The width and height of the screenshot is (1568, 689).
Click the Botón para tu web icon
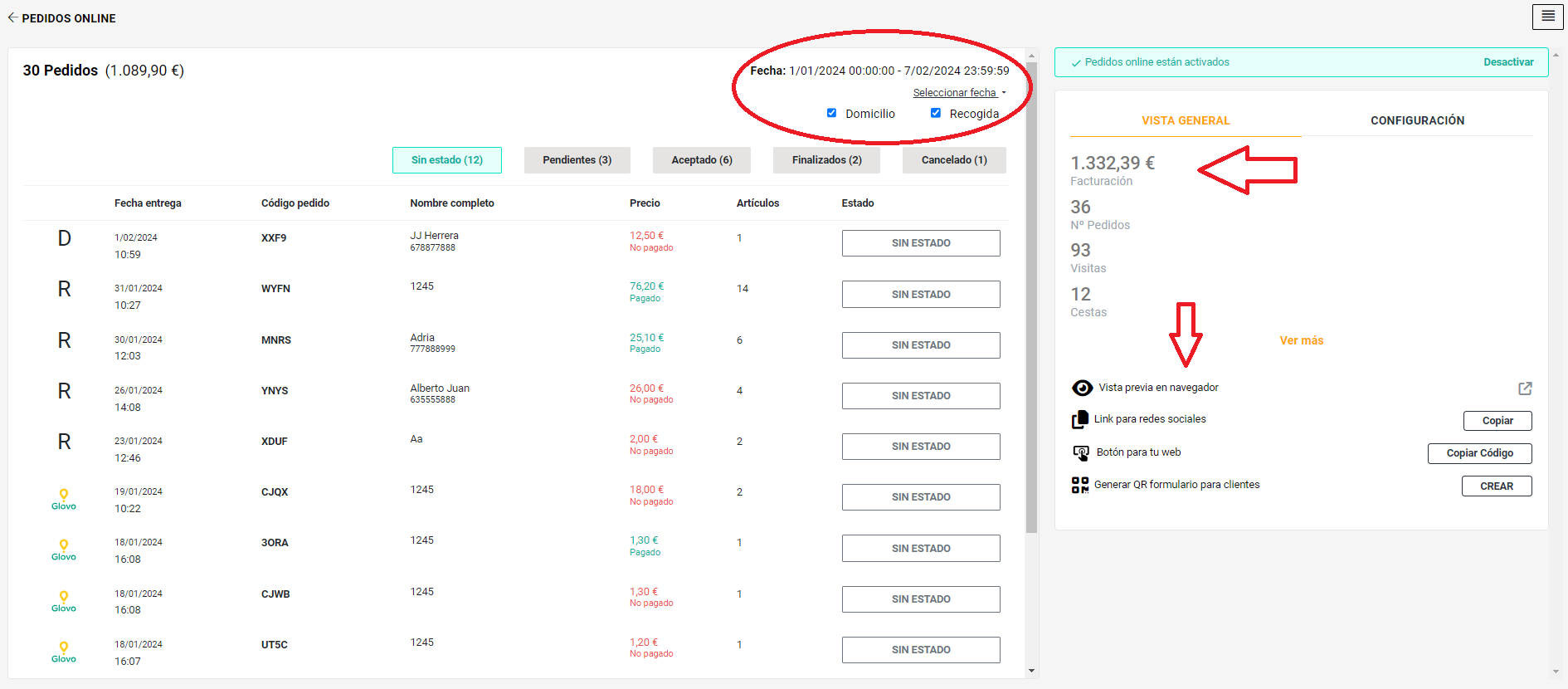pos(1081,452)
